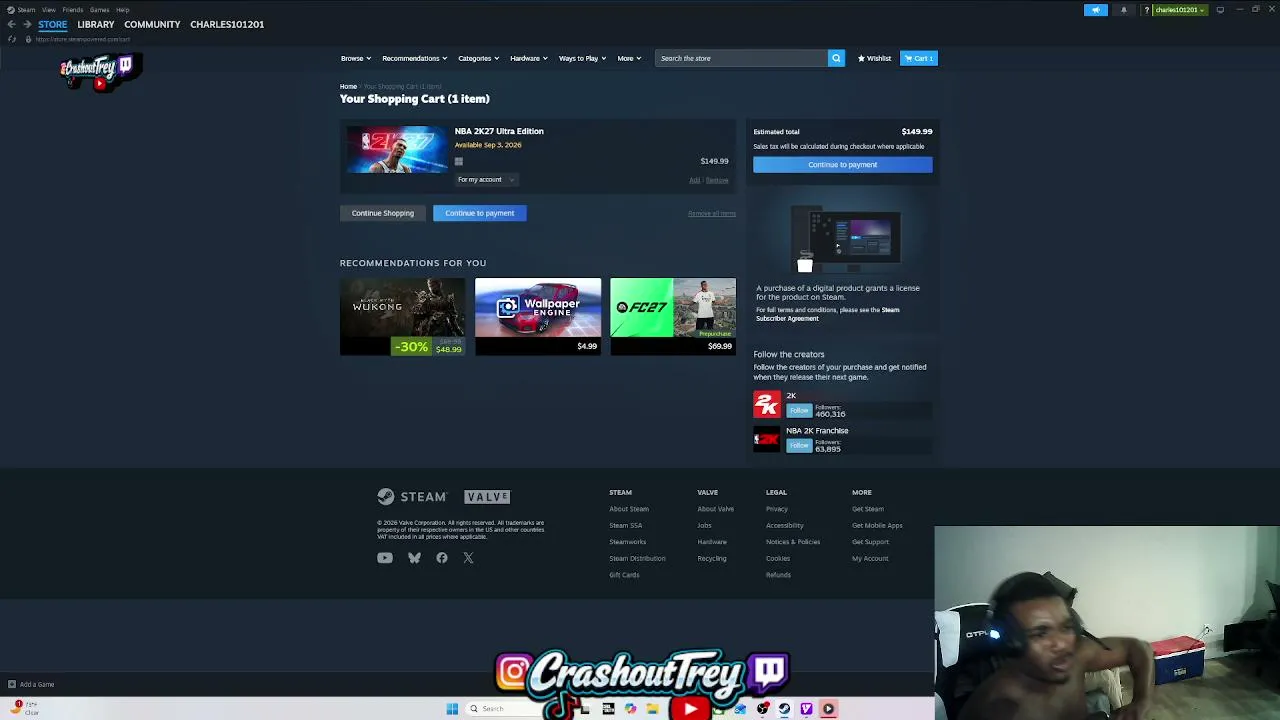Open Steam from the Windows taskbar
Viewport: 1280px width, 720px height.
pos(784,709)
